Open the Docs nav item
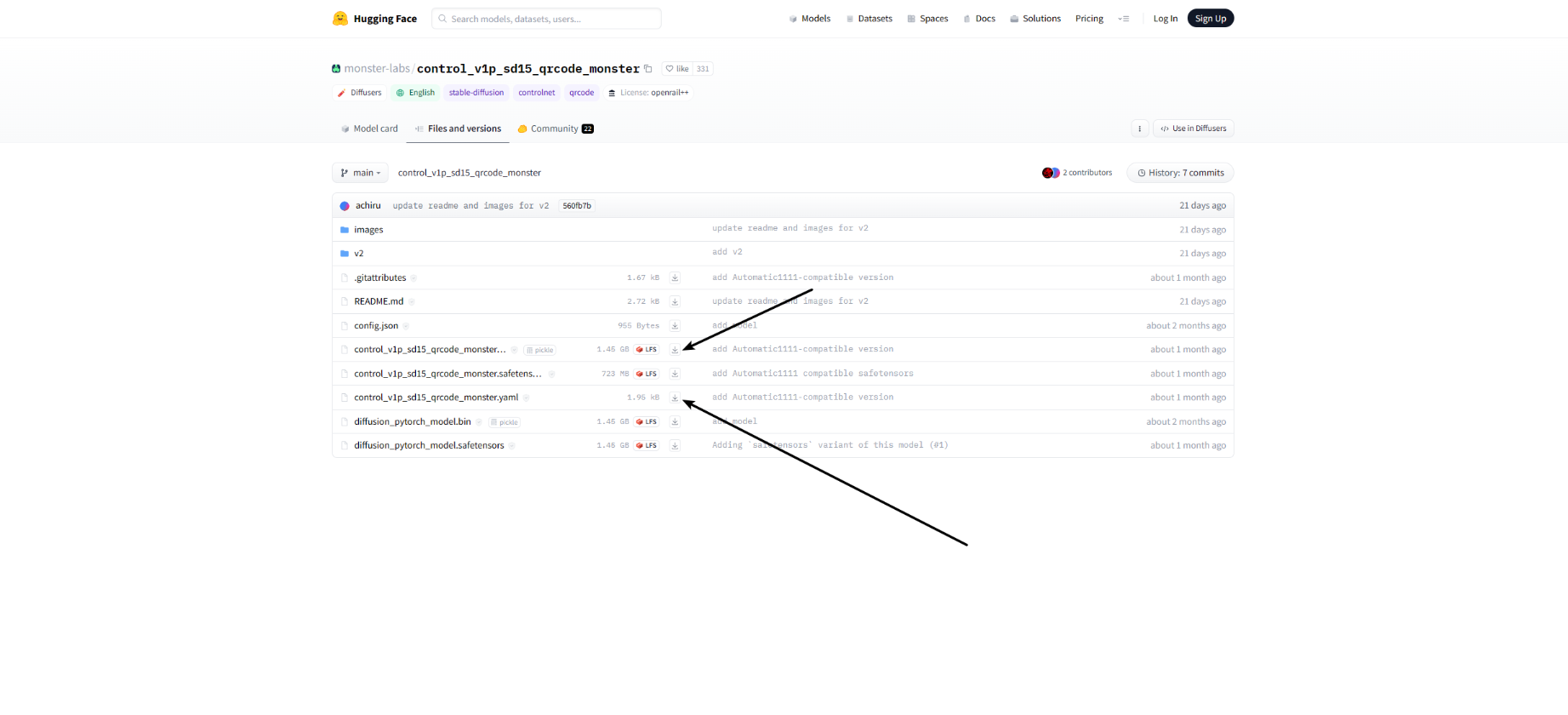The width and height of the screenshot is (1568, 715). [979, 19]
